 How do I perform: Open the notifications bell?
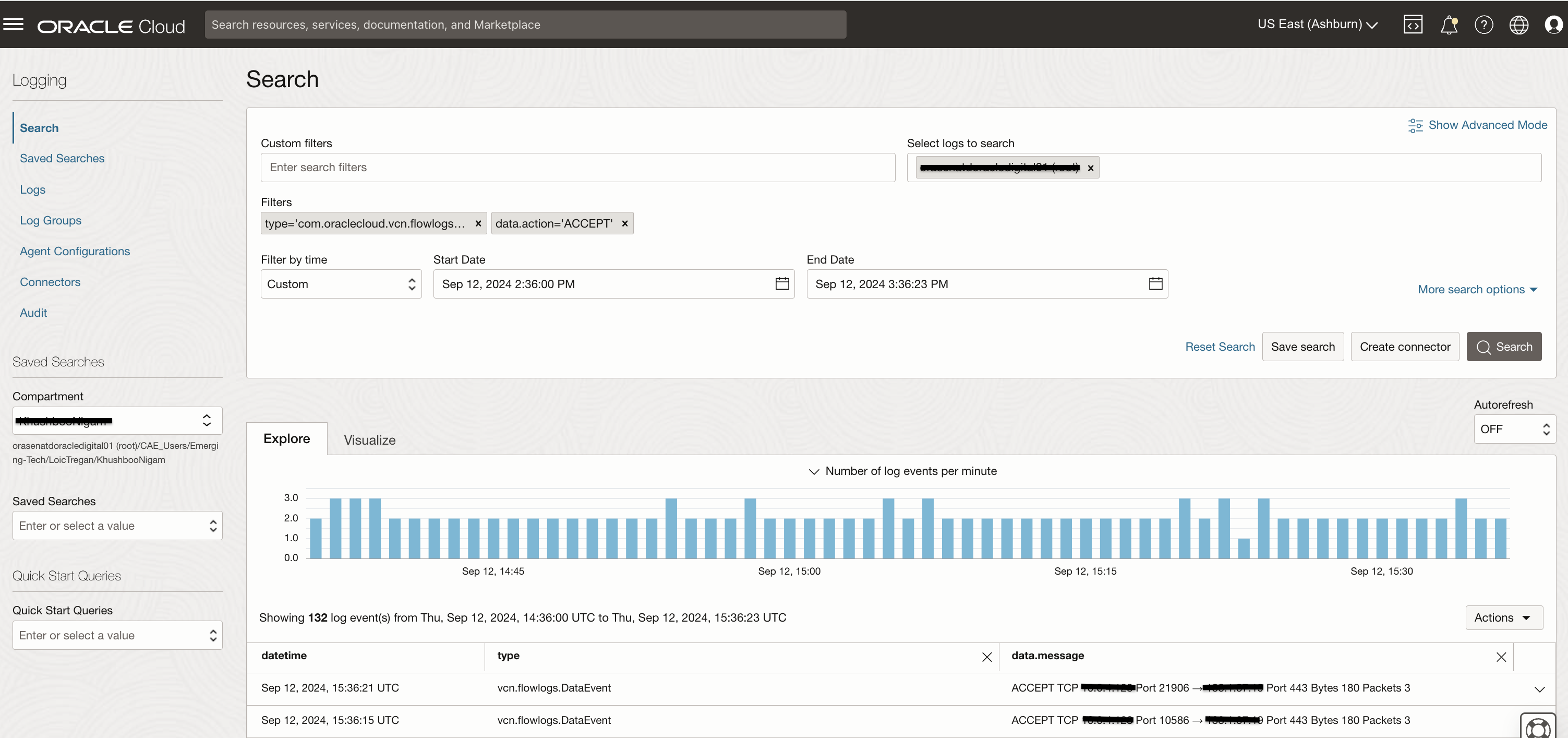pos(1449,25)
